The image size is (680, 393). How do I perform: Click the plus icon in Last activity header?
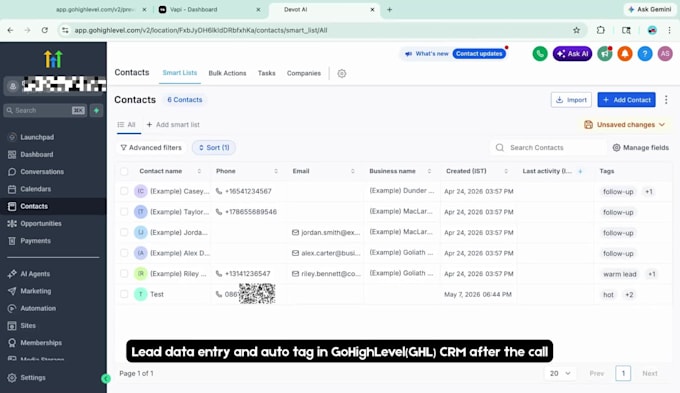coord(580,171)
